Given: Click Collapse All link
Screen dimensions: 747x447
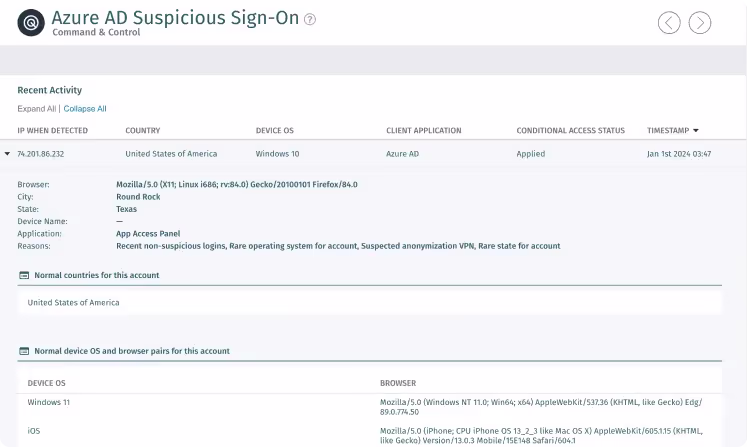Looking at the screenshot, I should [x=85, y=109].
